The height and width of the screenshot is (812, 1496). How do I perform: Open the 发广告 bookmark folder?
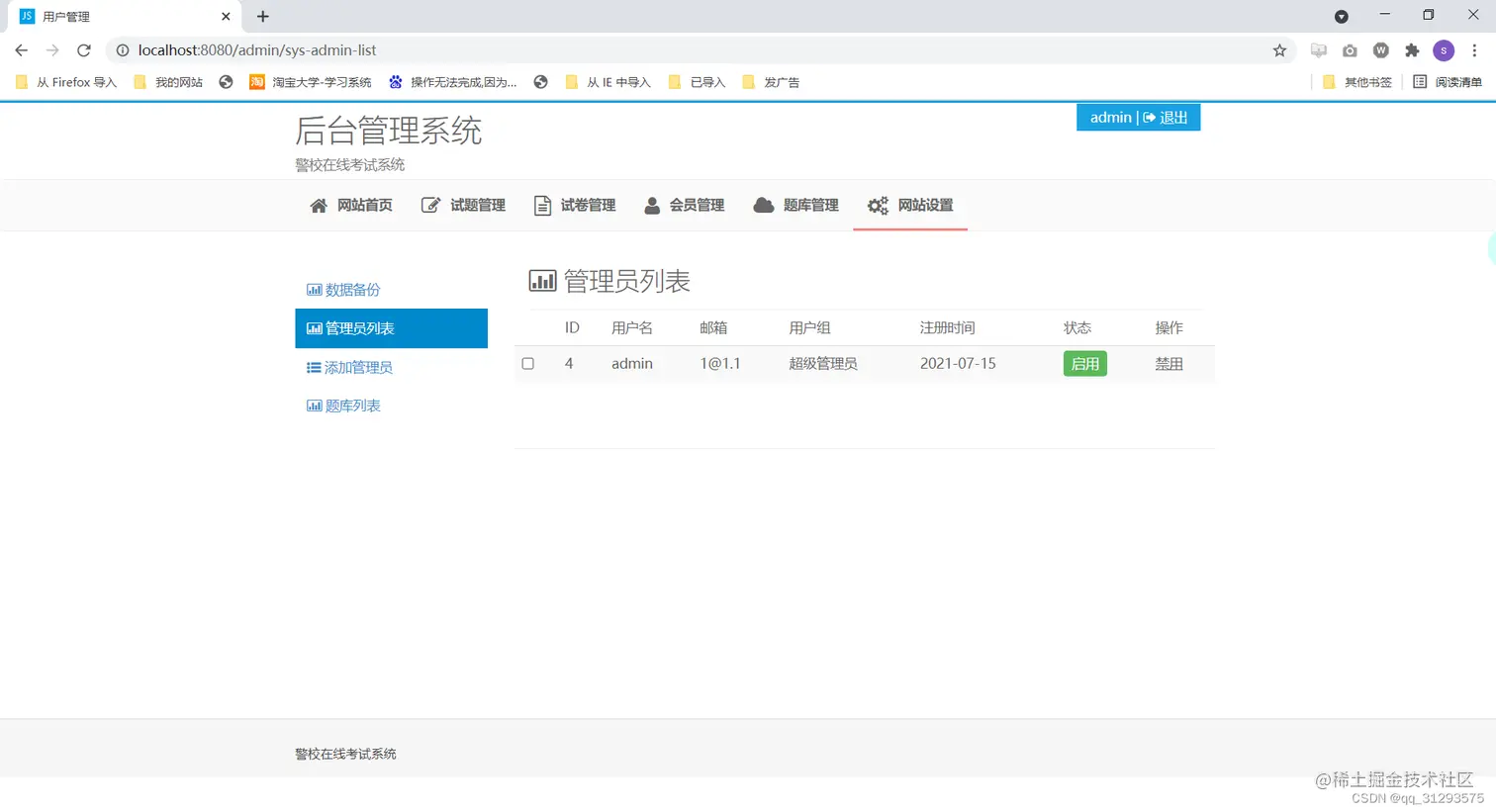point(771,82)
